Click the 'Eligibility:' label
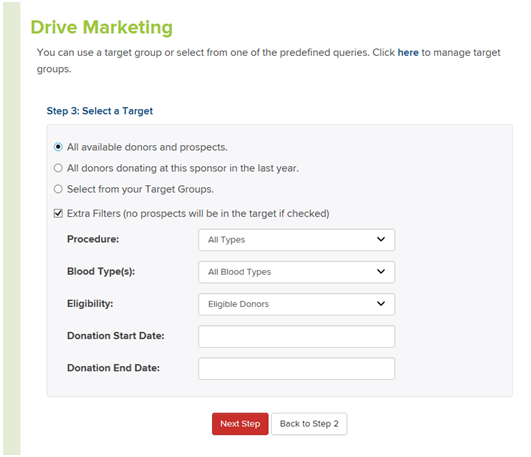531x457 pixels. pyautogui.click(x=90, y=304)
